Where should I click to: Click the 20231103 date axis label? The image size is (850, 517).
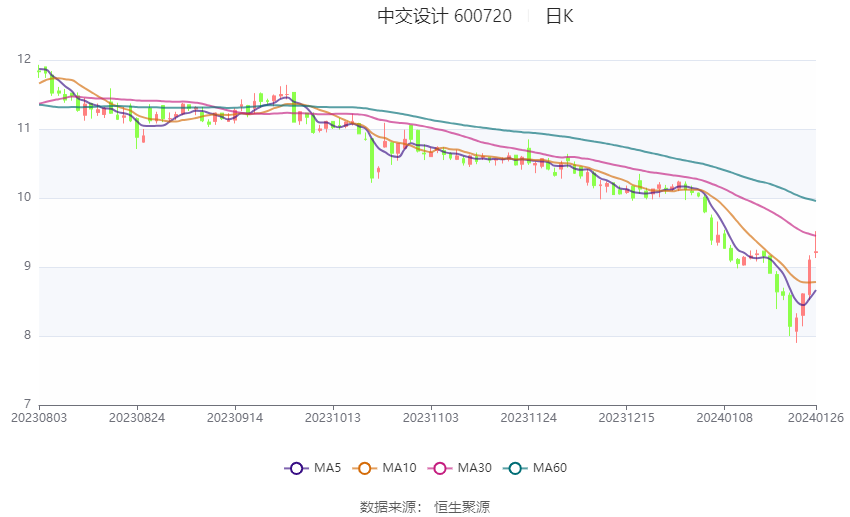pyautogui.click(x=431, y=418)
